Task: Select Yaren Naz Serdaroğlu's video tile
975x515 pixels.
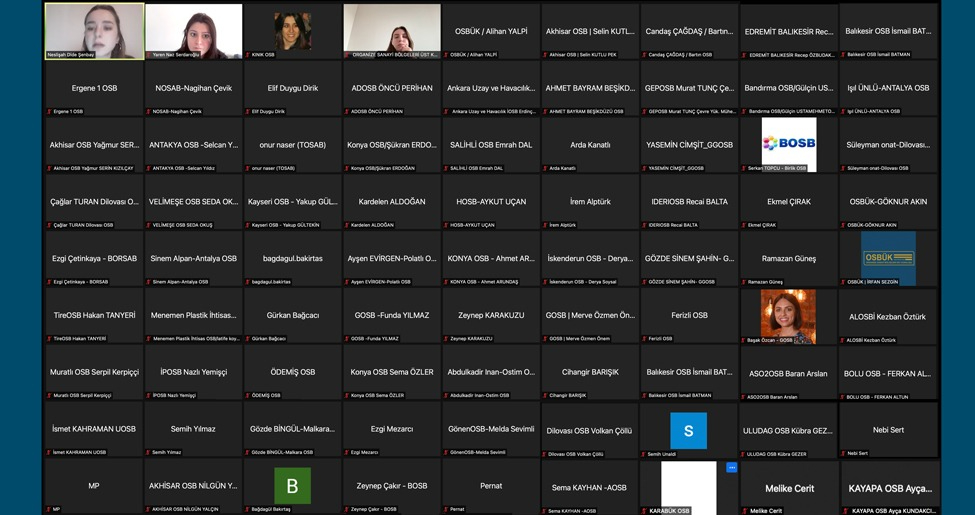Action: (193, 31)
